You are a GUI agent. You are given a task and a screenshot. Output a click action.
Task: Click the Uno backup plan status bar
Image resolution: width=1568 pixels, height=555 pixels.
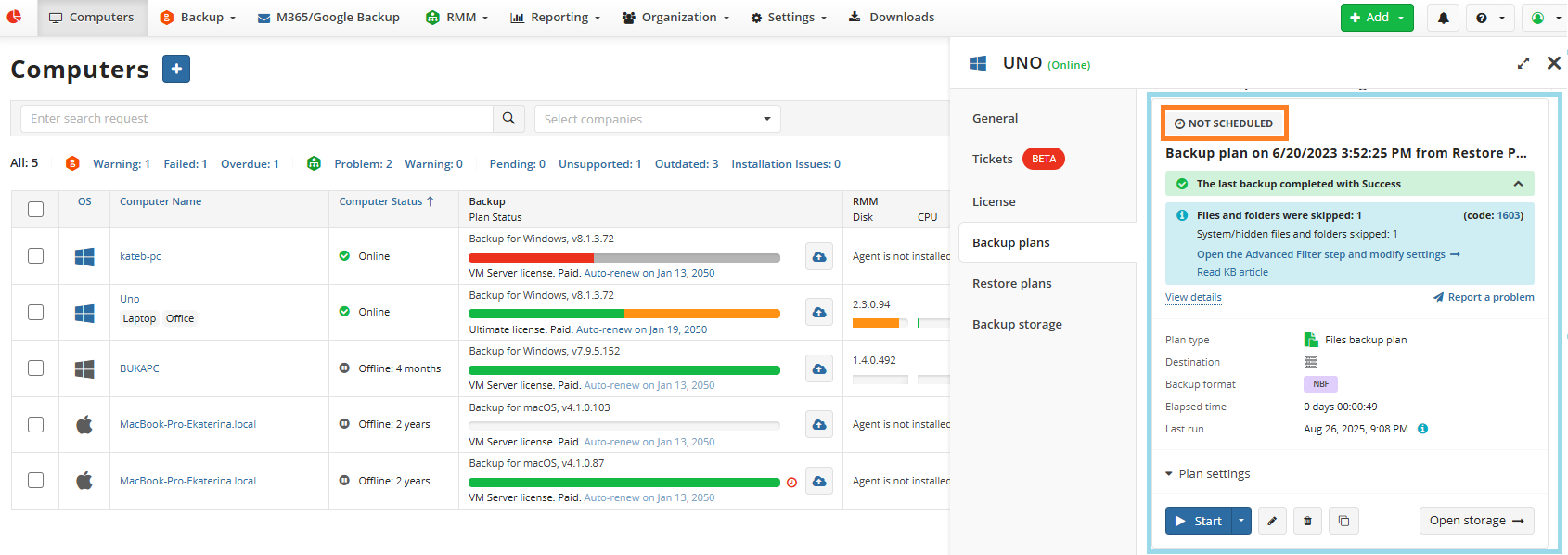pos(624,314)
